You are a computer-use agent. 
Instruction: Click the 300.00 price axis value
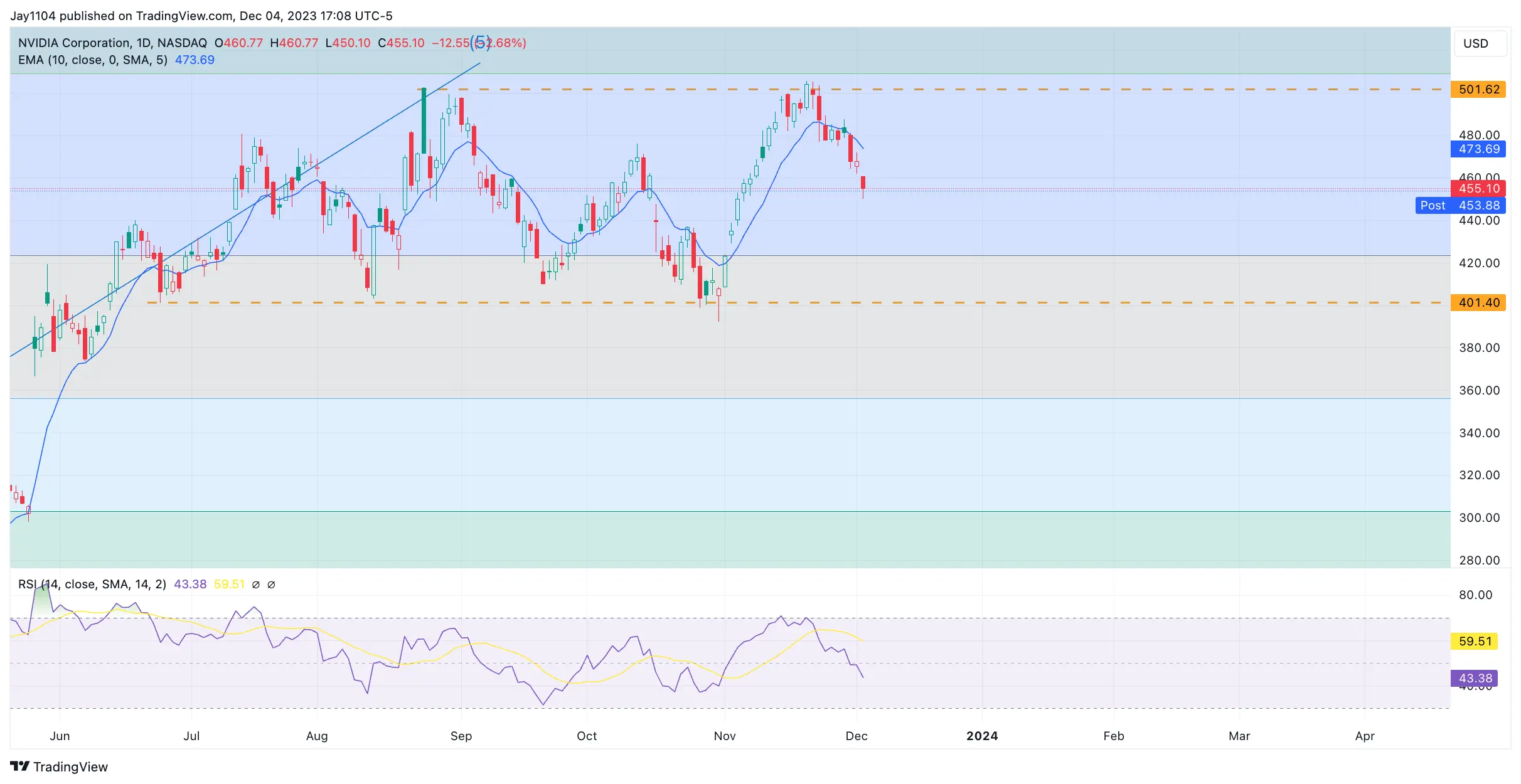pyautogui.click(x=1479, y=517)
